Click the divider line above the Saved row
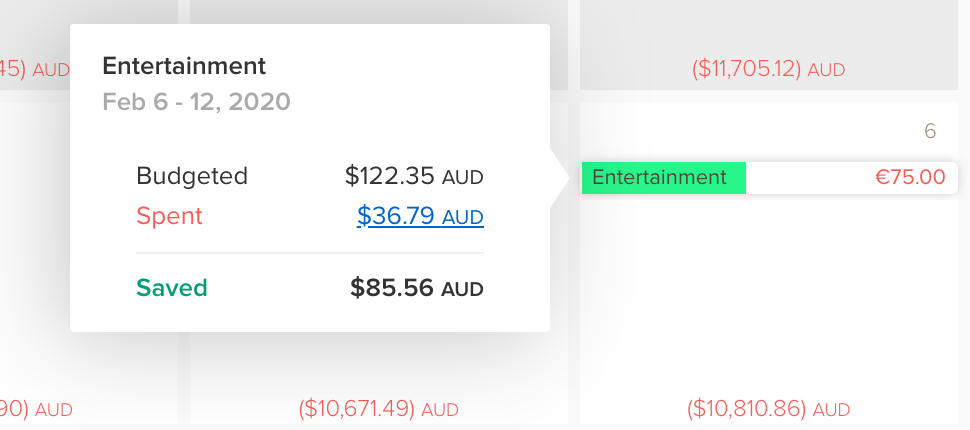The width and height of the screenshot is (970, 430). (x=310, y=253)
